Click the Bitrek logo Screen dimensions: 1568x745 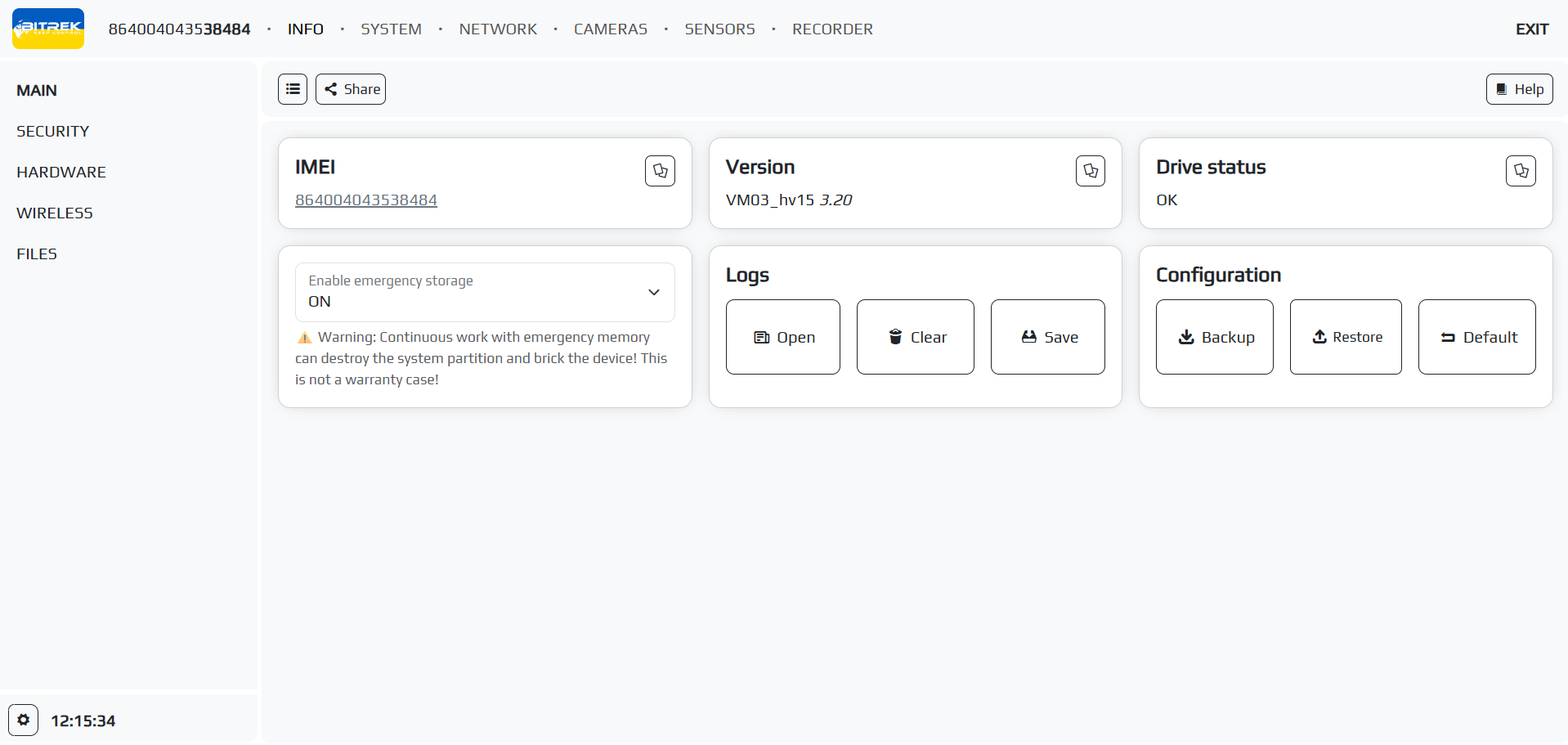(48, 29)
